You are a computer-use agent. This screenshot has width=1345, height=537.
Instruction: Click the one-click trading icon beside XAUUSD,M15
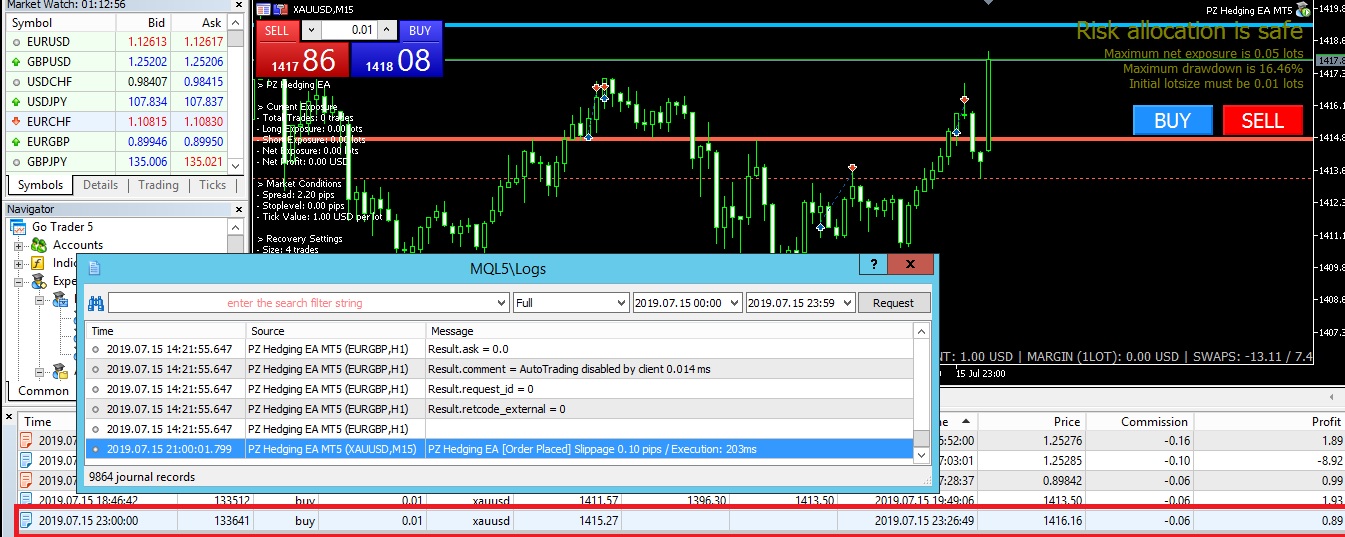click(281, 9)
